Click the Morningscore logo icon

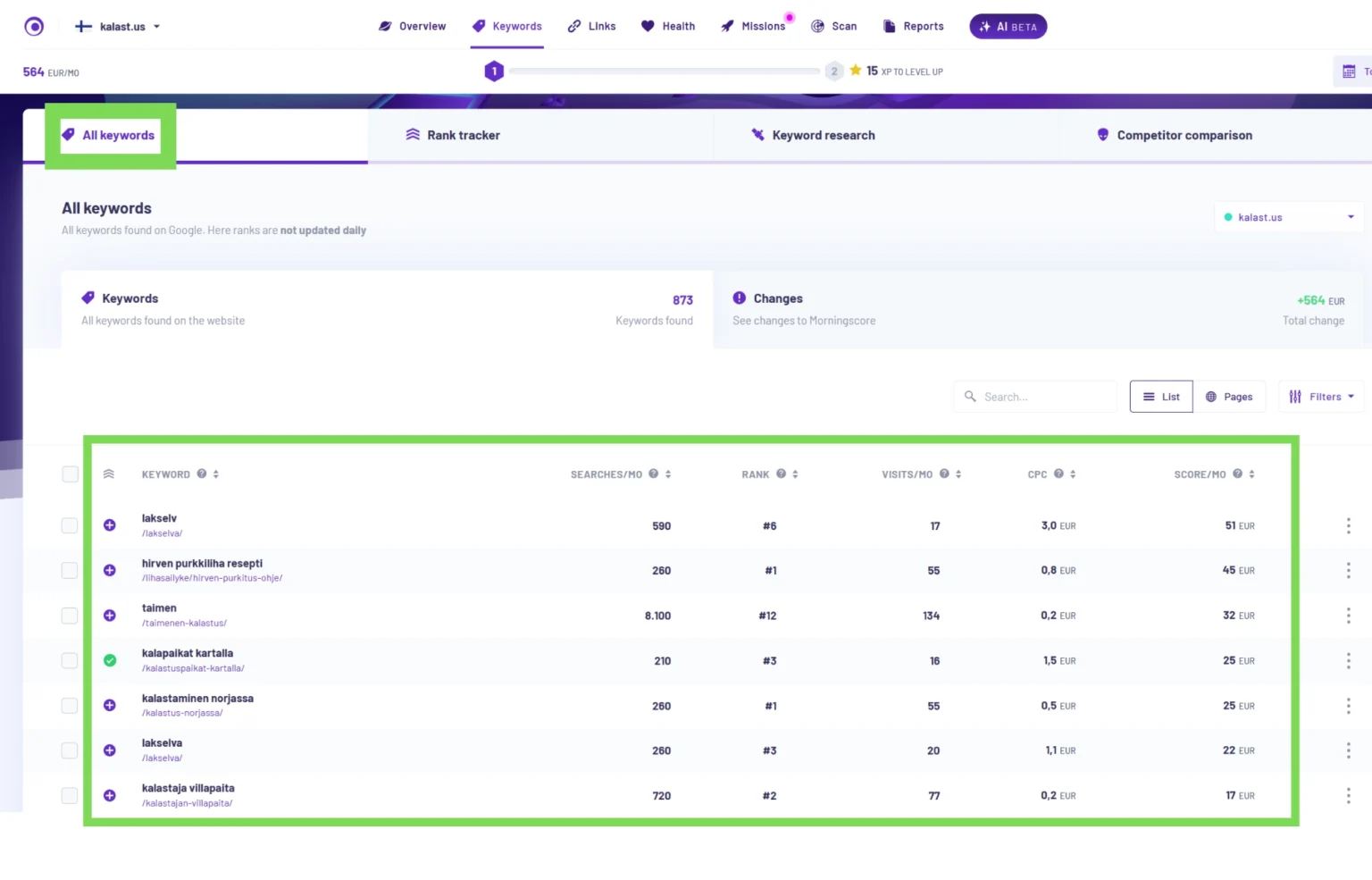(34, 27)
